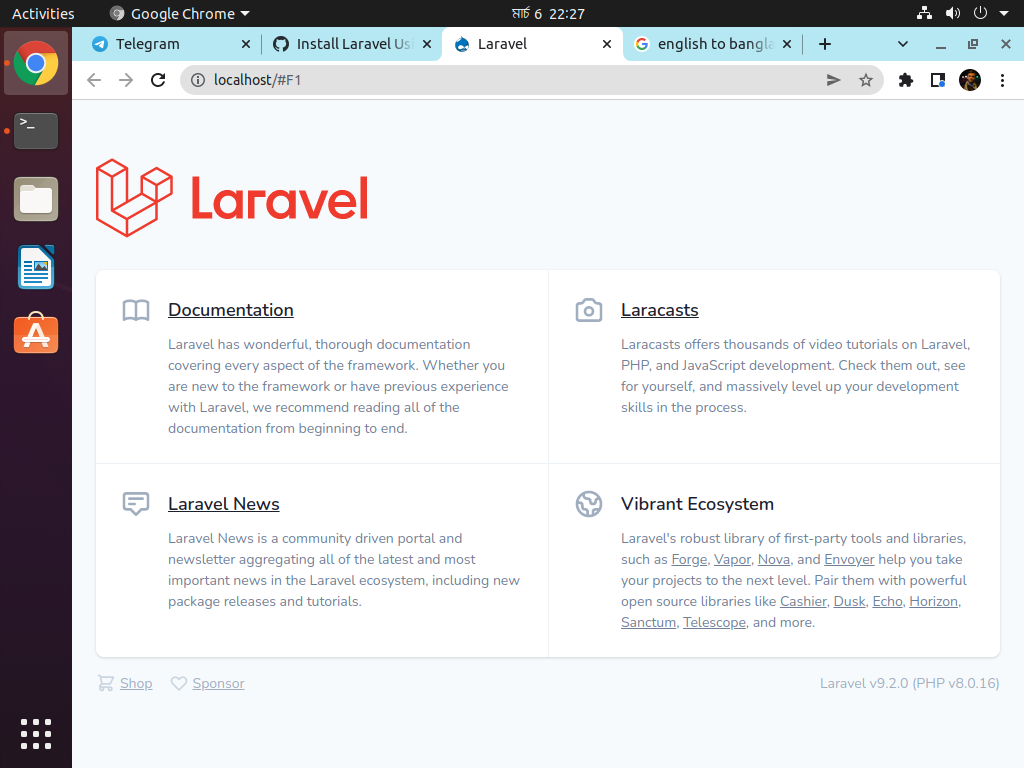1024x768 pixels.
Task: Open the Laracasts link
Action: tap(660, 310)
